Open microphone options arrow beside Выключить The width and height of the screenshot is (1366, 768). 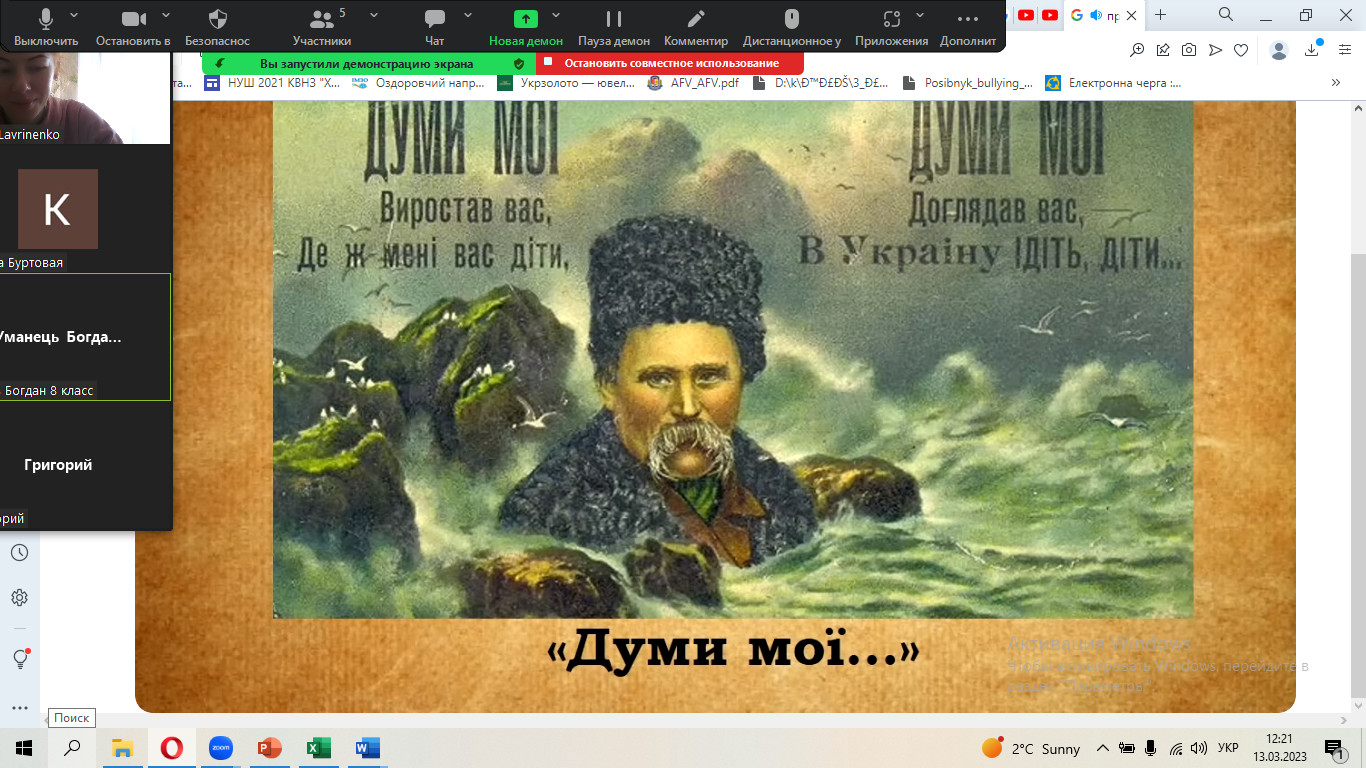pyautogui.click(x=76, y=16)
